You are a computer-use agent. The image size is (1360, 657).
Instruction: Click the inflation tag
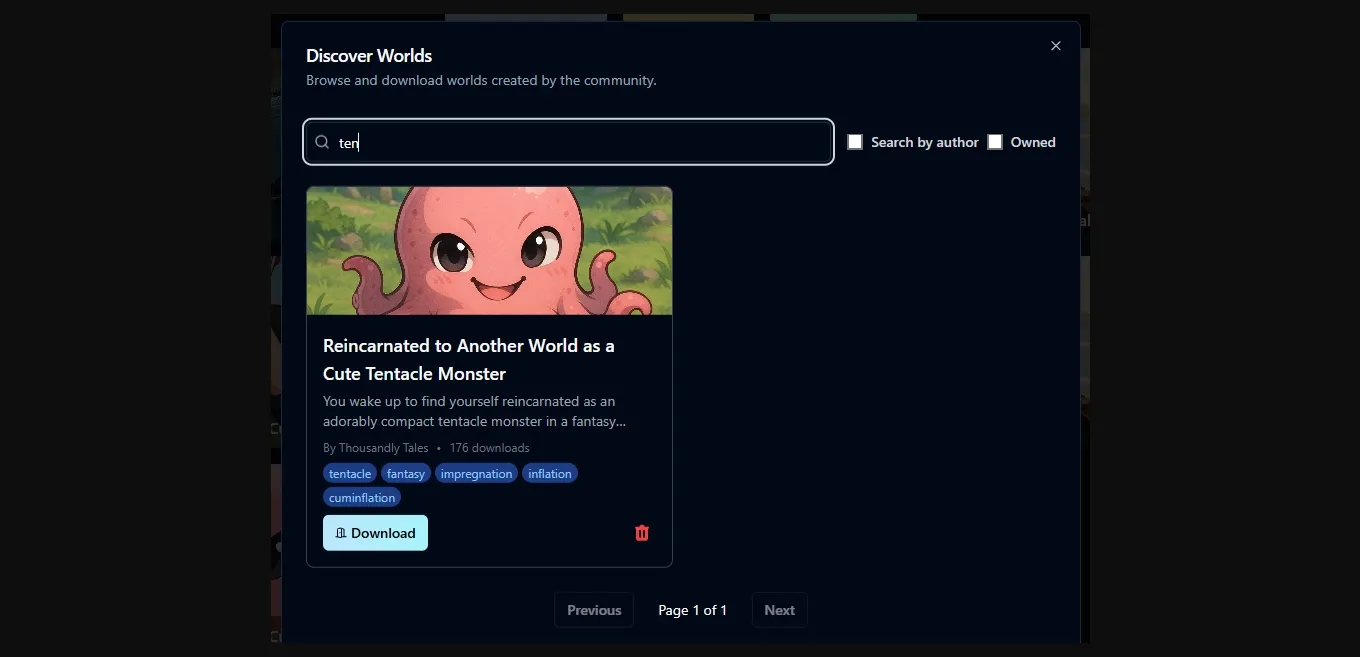tap(549, 473)
